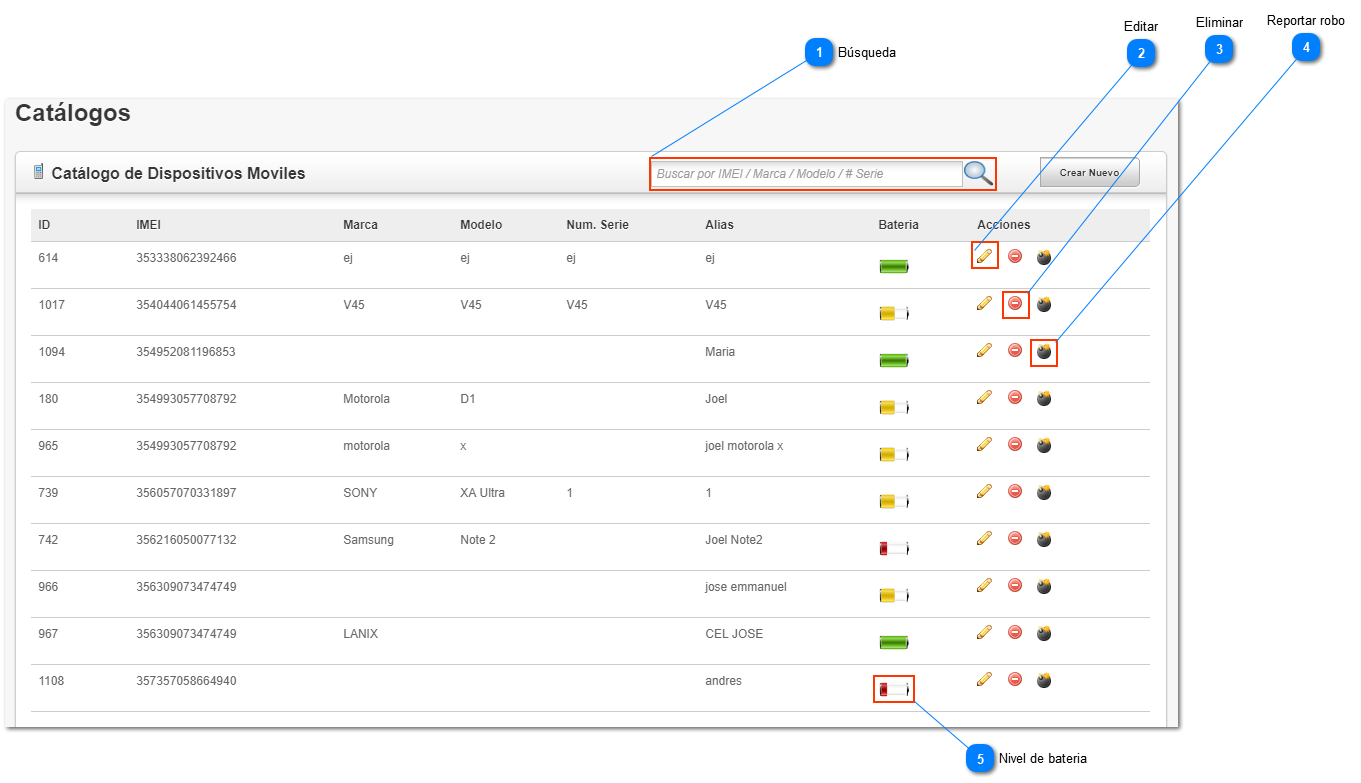Report theft for Maria device

click(x=1044, y=351)
